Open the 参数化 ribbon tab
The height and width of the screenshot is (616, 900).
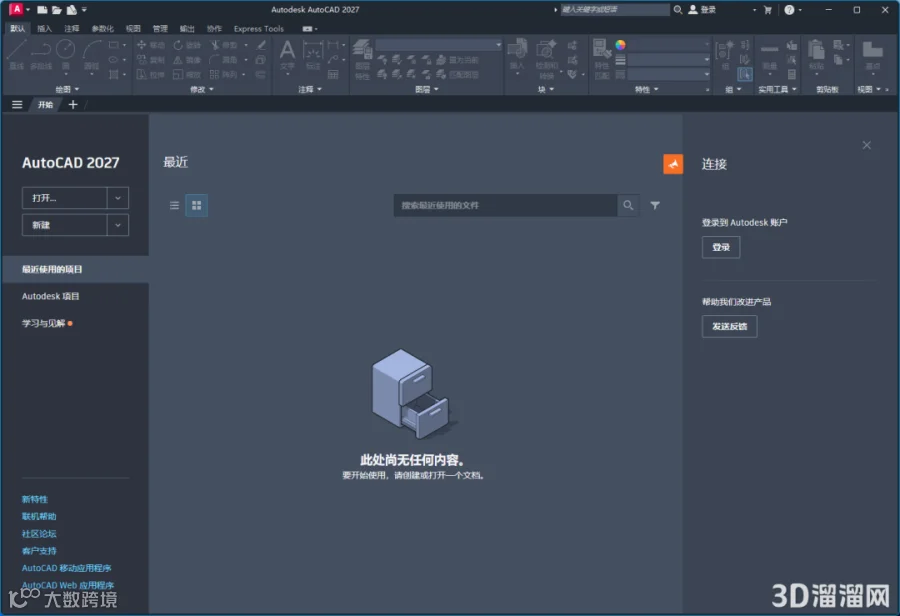click(103, 28)
